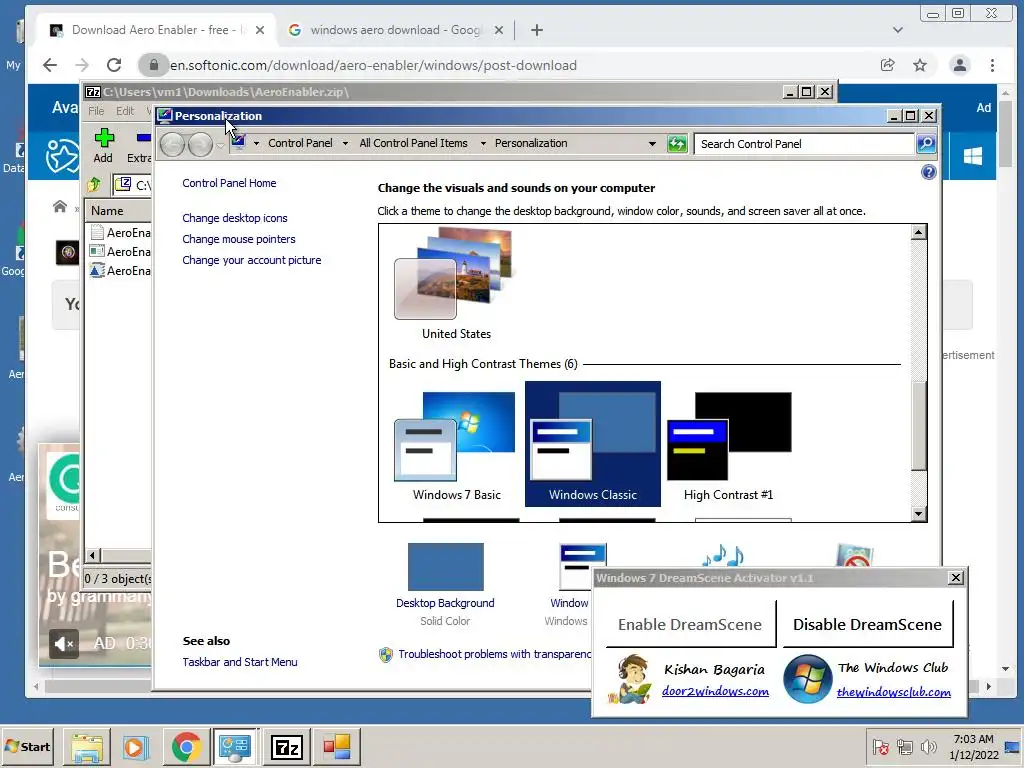This screenshot has width=1024, height=768.
Task: Open Windows Media Player from taskbar
Action: coord(136,746)
